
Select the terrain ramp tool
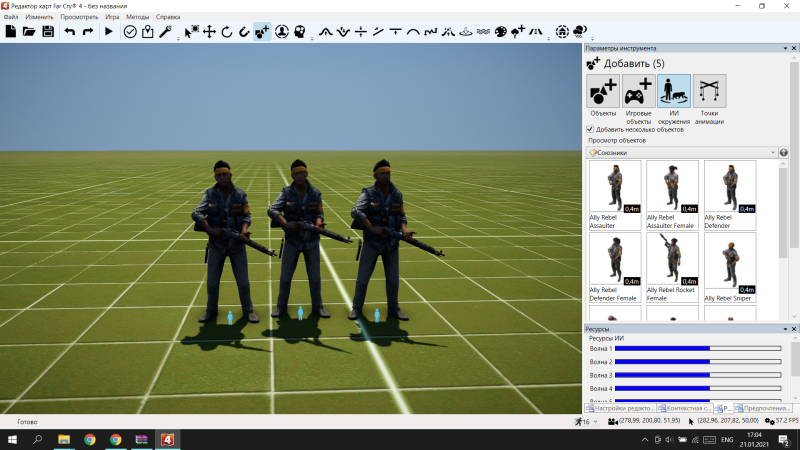tap(378, 32)
